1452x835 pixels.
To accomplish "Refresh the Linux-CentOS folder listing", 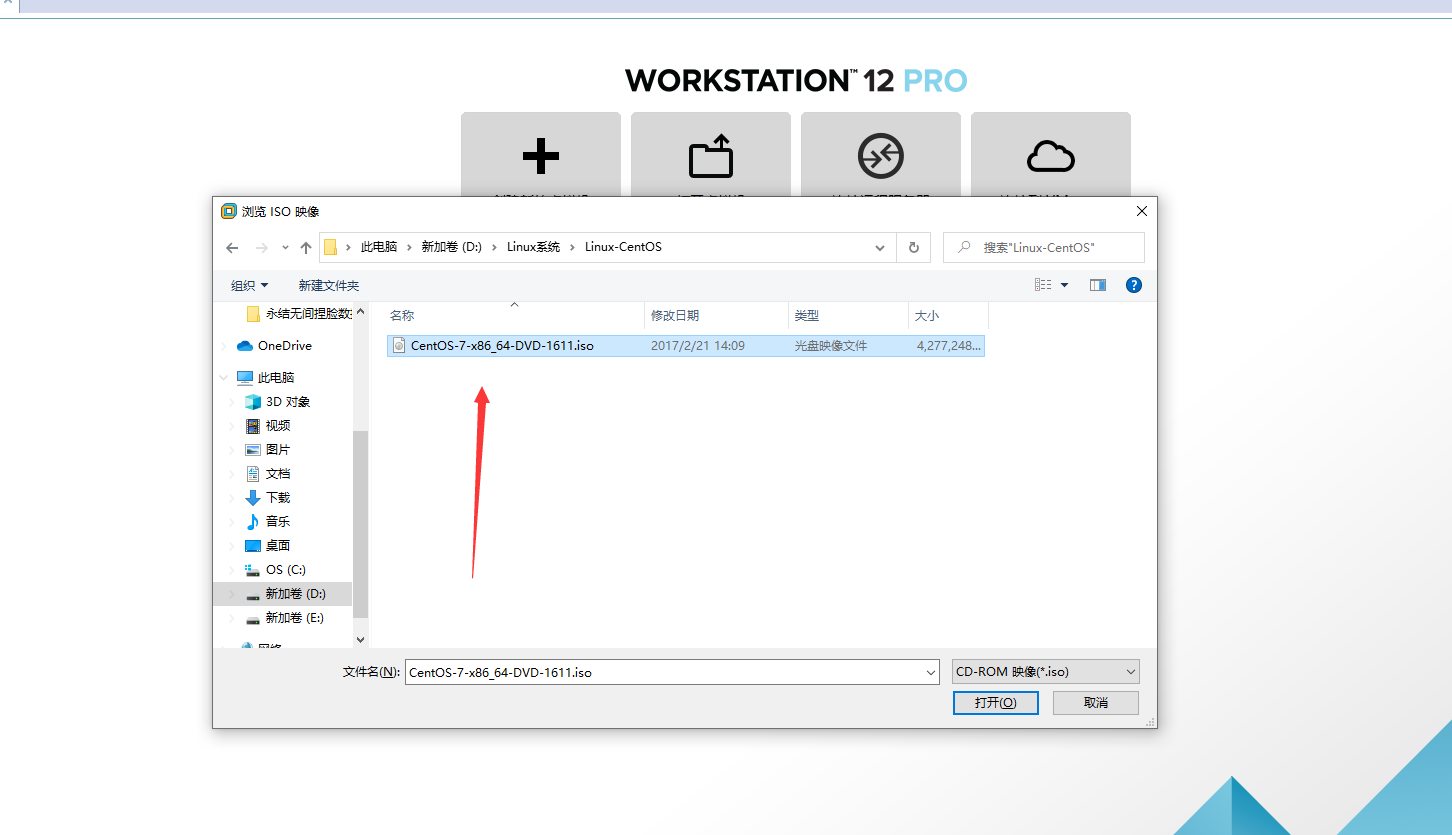I will [x=914, y=247].
